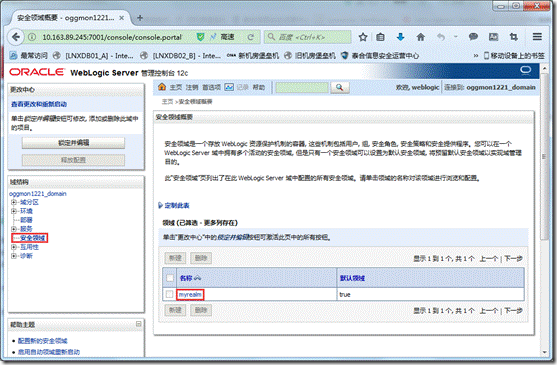The width and height of the screenshot is (557, 365).
Task: Expand the 互用性 tree node
Action: coord(13,247)
